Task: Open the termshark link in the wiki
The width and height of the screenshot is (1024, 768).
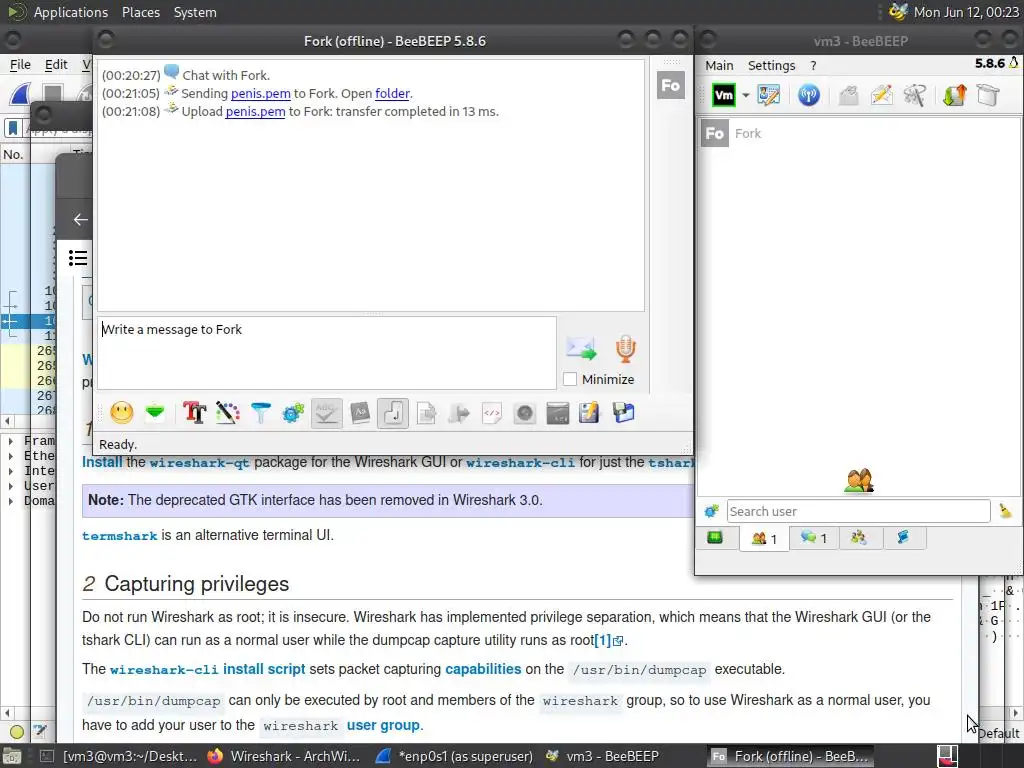Action: coord(120,536)
